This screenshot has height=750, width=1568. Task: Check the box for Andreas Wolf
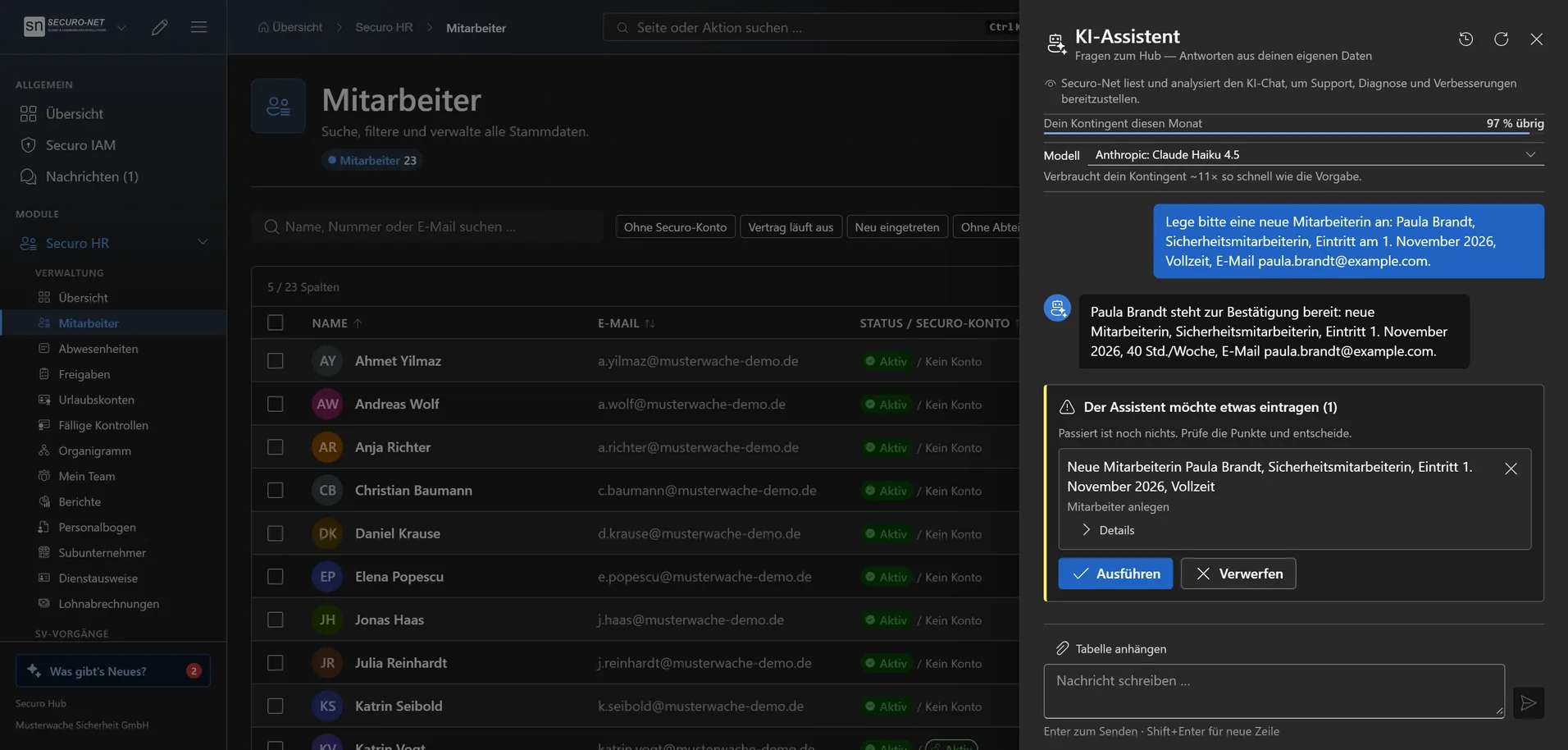click(x=276, y=404)
